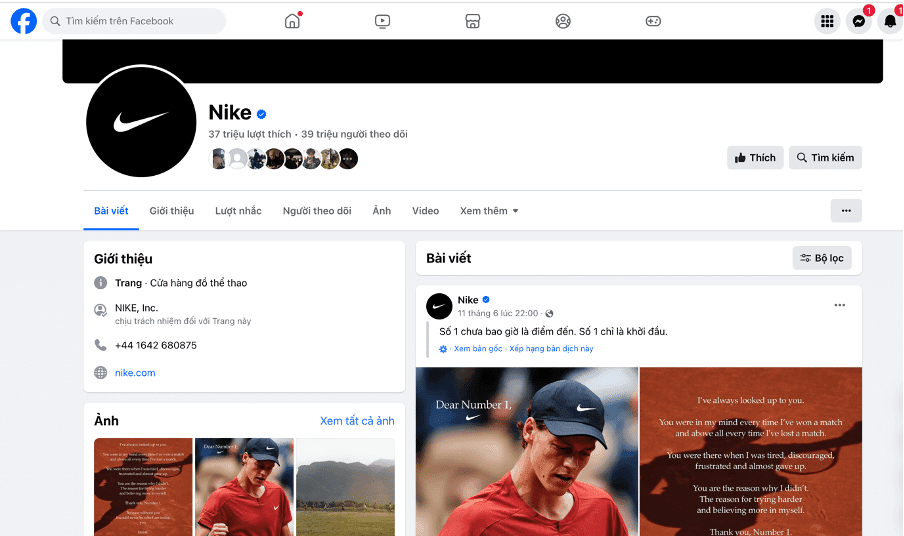Screen dimensions: 904x536
Task: Open the Lượt nhắc tab
Action: [238, 211]
